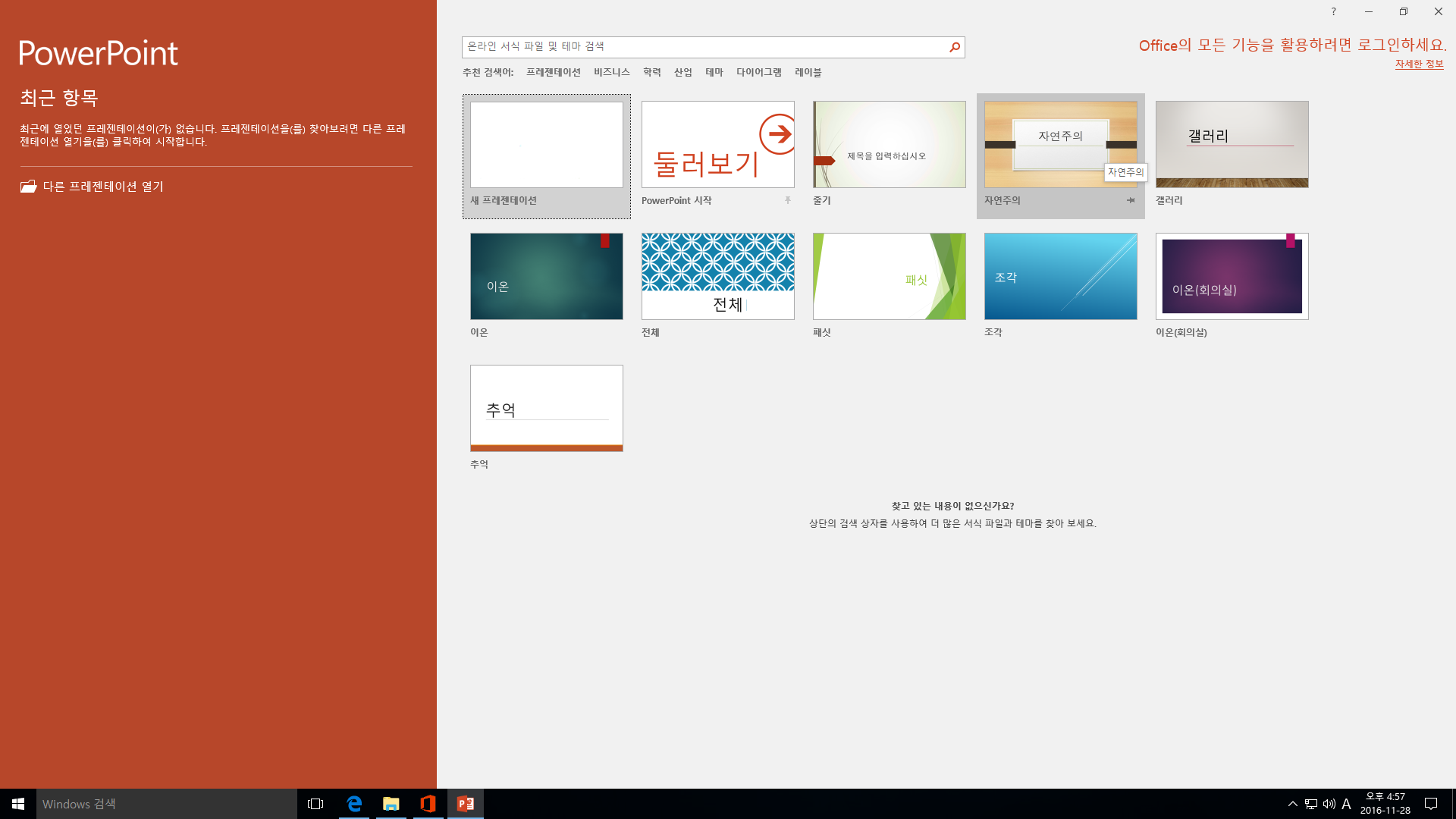Click the folder icon for 다른 프레젠테이션 열기
The image size is (1456, 819).
click(28, 187)
